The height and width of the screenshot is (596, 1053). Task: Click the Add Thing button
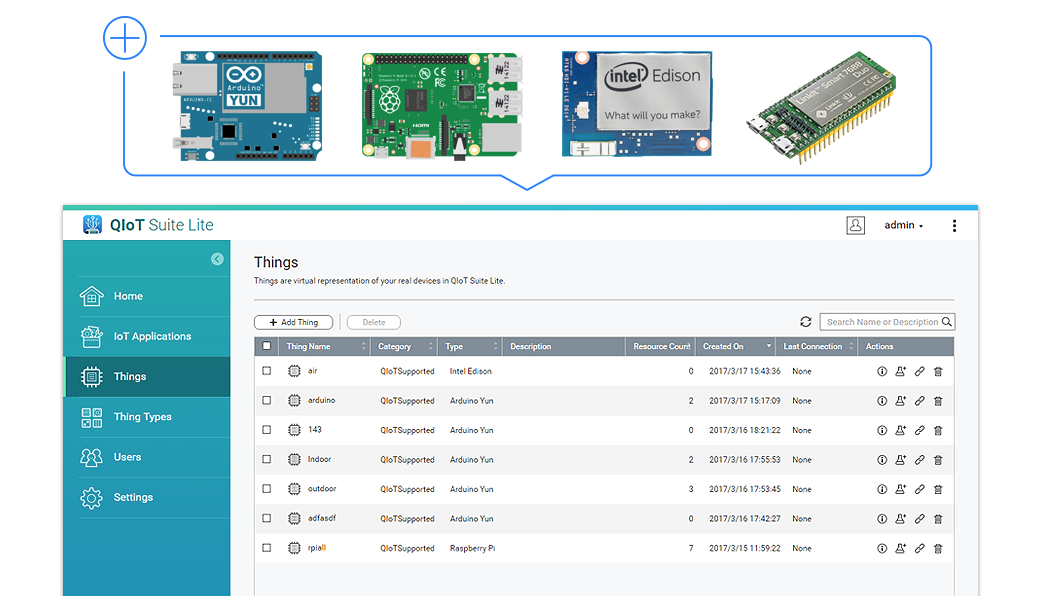293,323
